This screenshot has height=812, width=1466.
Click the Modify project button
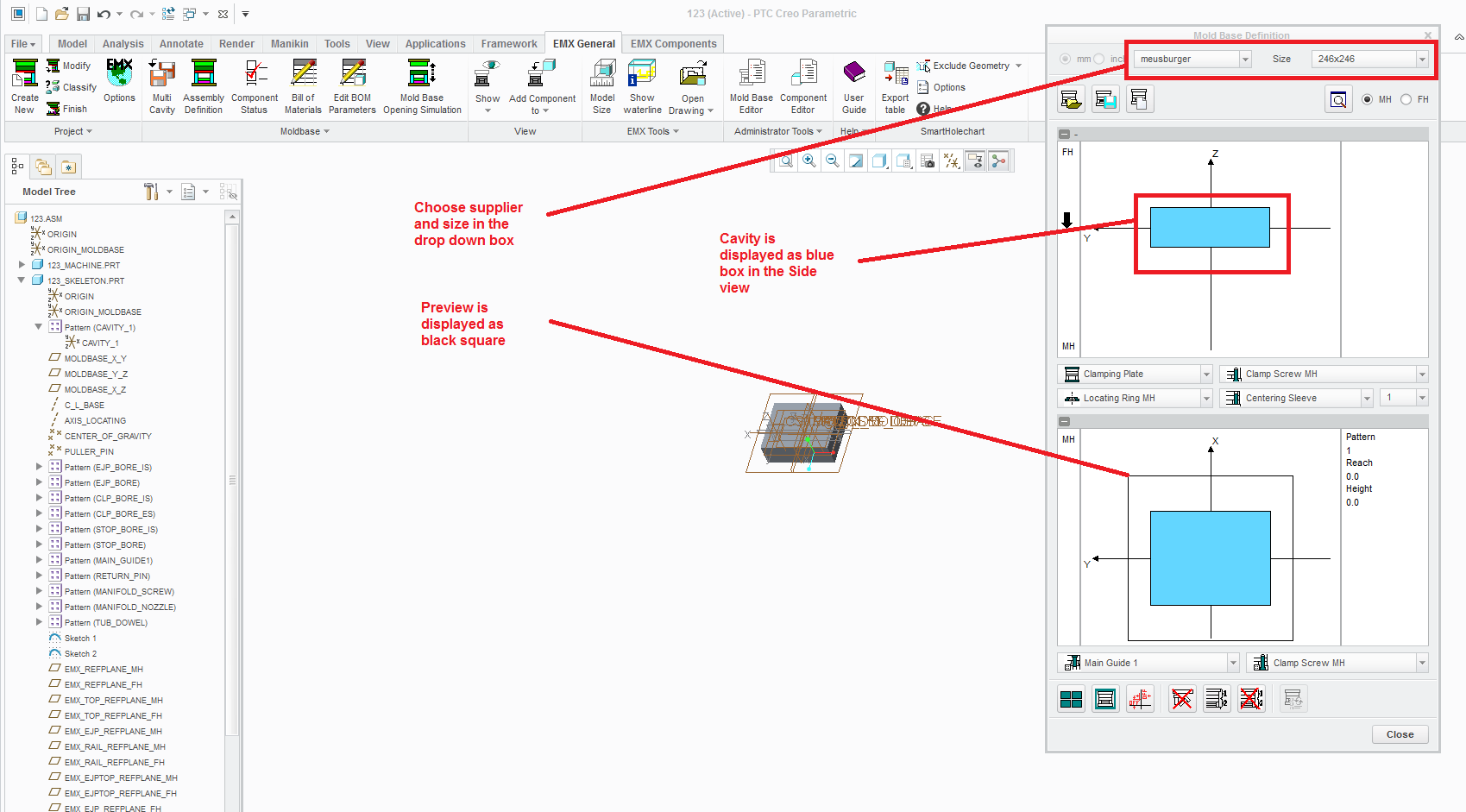[68, 66]
